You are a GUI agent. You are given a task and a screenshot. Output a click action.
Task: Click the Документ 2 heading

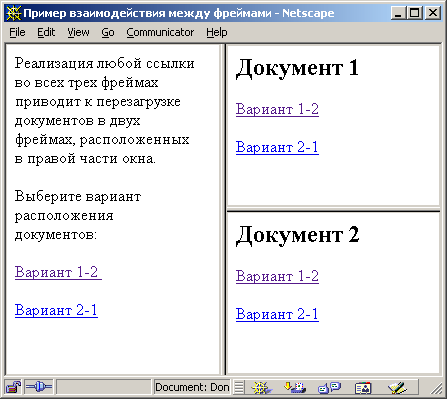coord(298,235)
